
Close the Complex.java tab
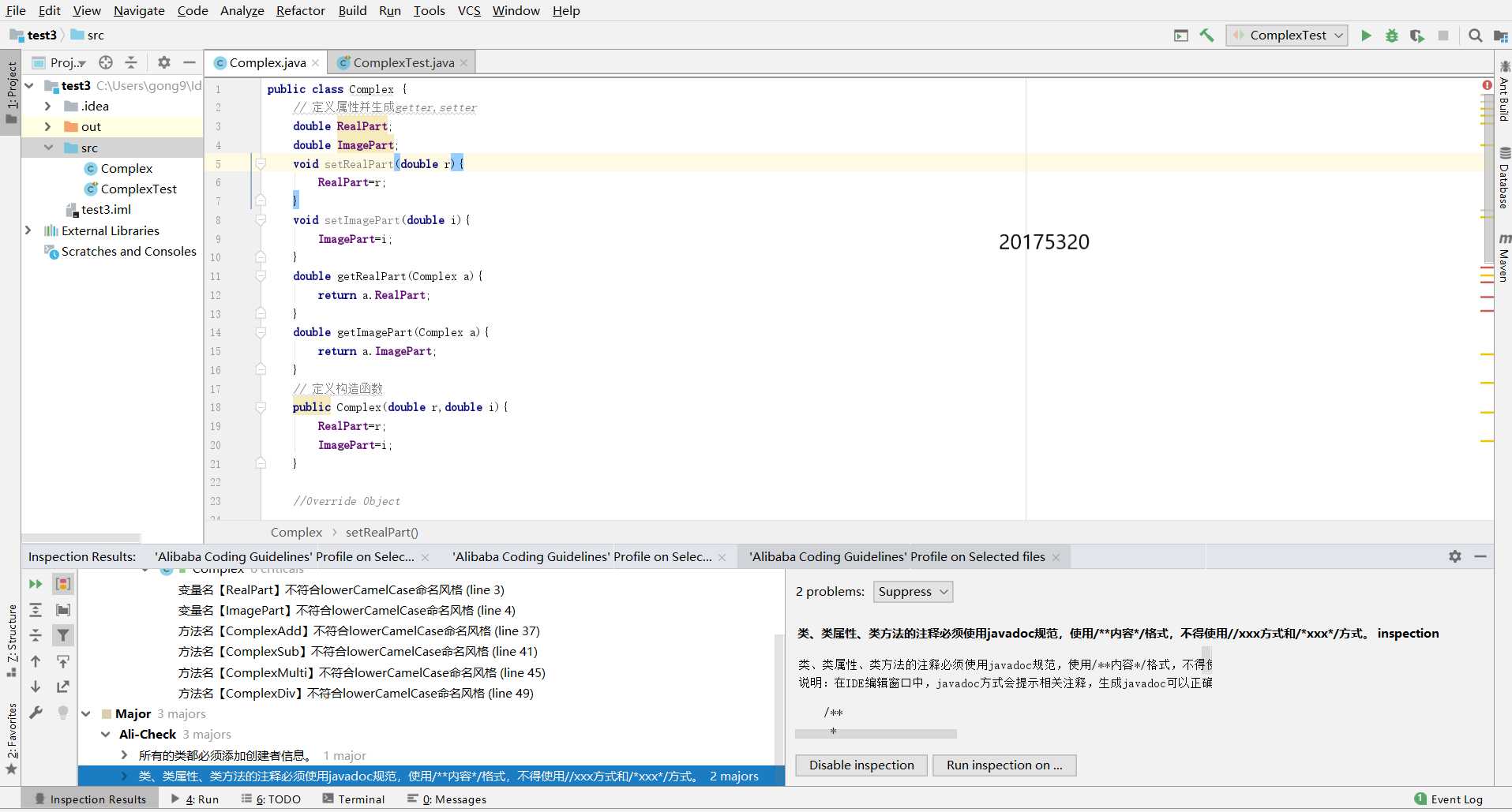[x=315, y=62]
